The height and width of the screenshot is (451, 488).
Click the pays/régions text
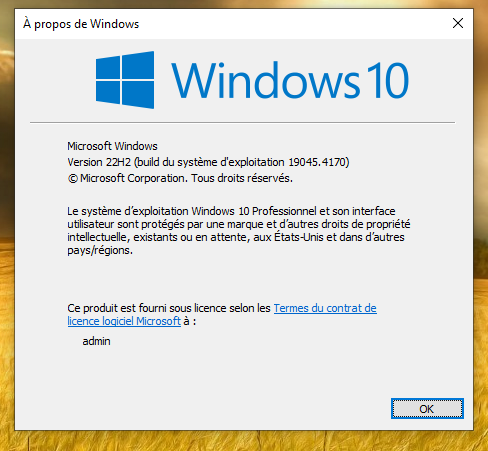tap(100, 250)
